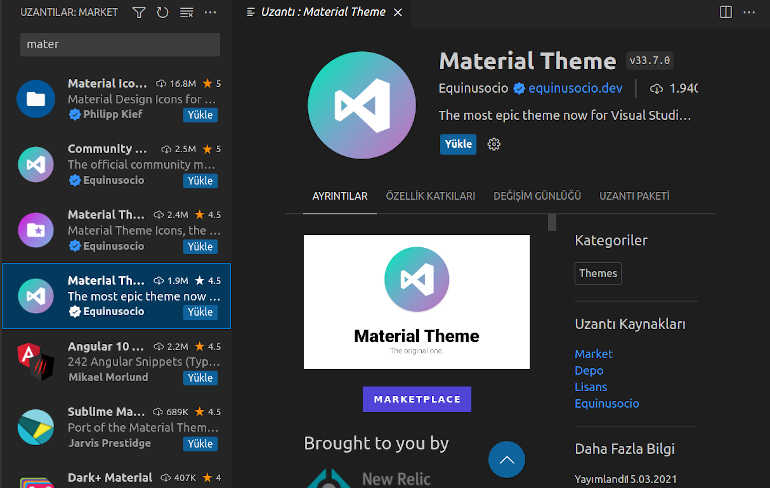
Task: Click the Material Icon Theme star rating
Action: pos(212,83)
